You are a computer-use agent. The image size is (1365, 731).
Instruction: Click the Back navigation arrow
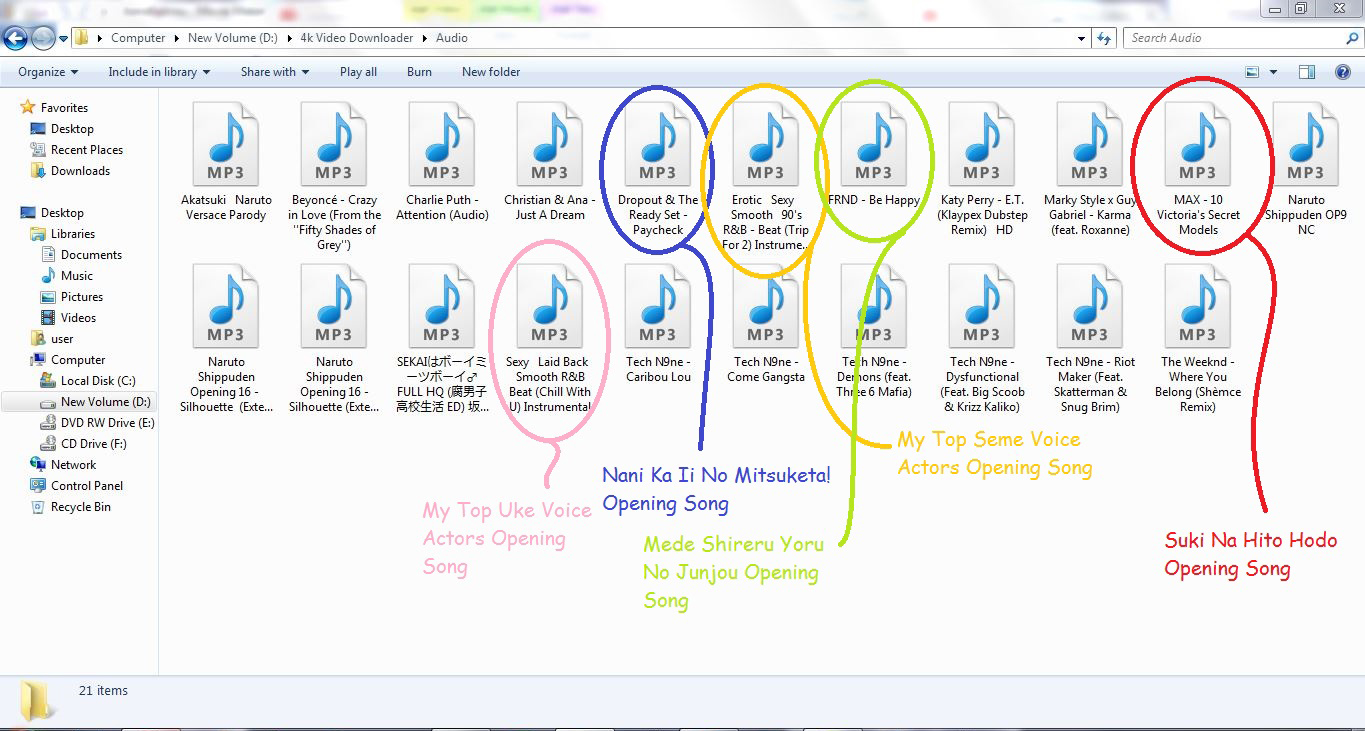click(x=15, y=38)
